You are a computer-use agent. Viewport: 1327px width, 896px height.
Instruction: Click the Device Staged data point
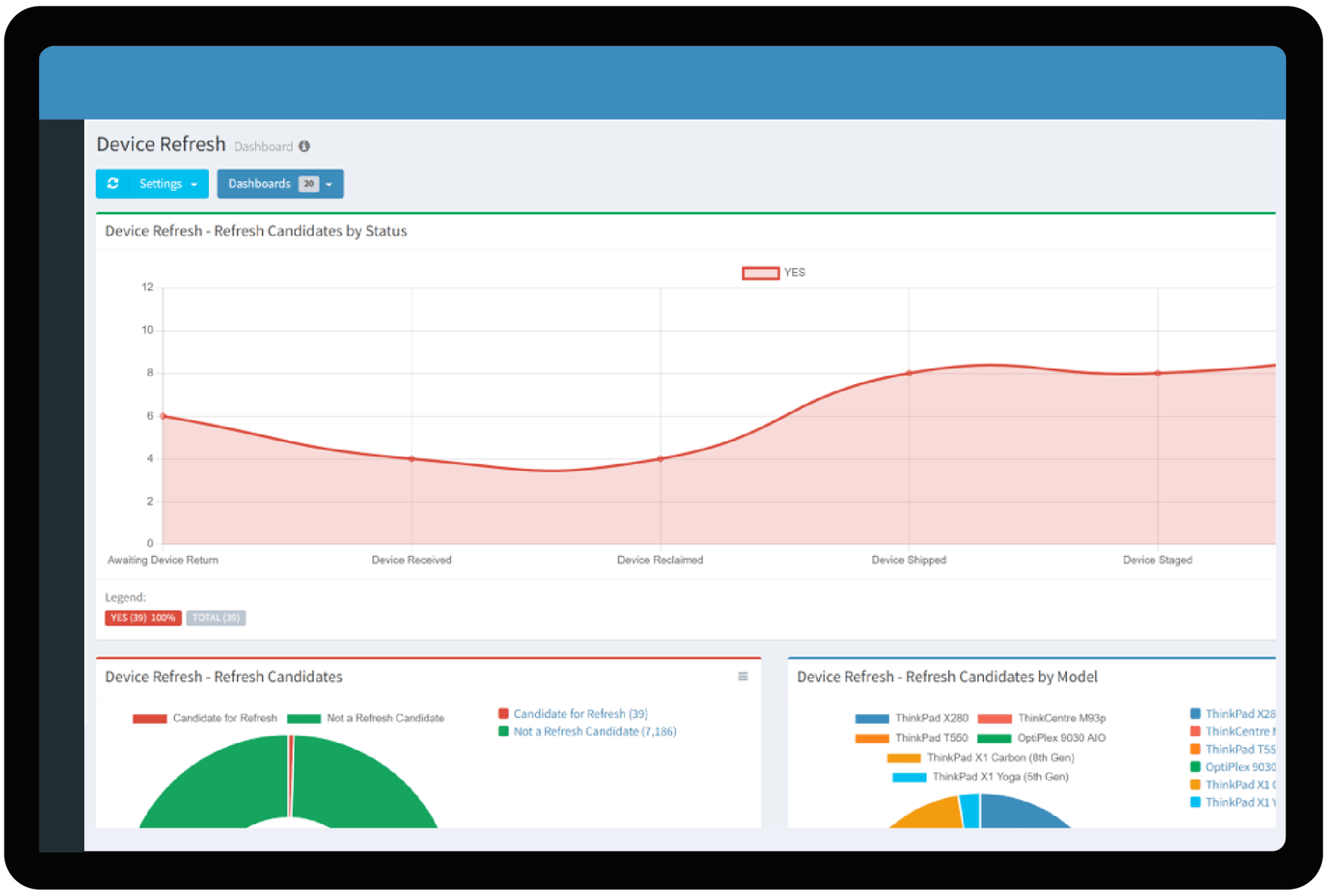pos(1158,373)
